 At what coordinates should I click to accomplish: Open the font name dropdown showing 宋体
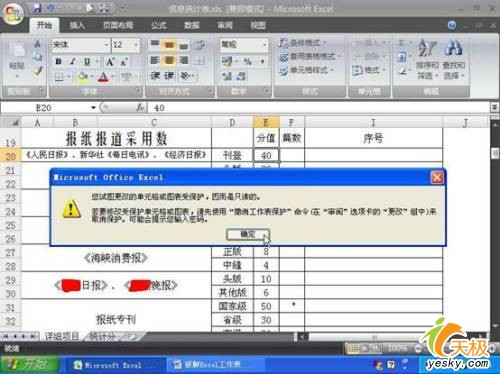[x=106, y=45]
